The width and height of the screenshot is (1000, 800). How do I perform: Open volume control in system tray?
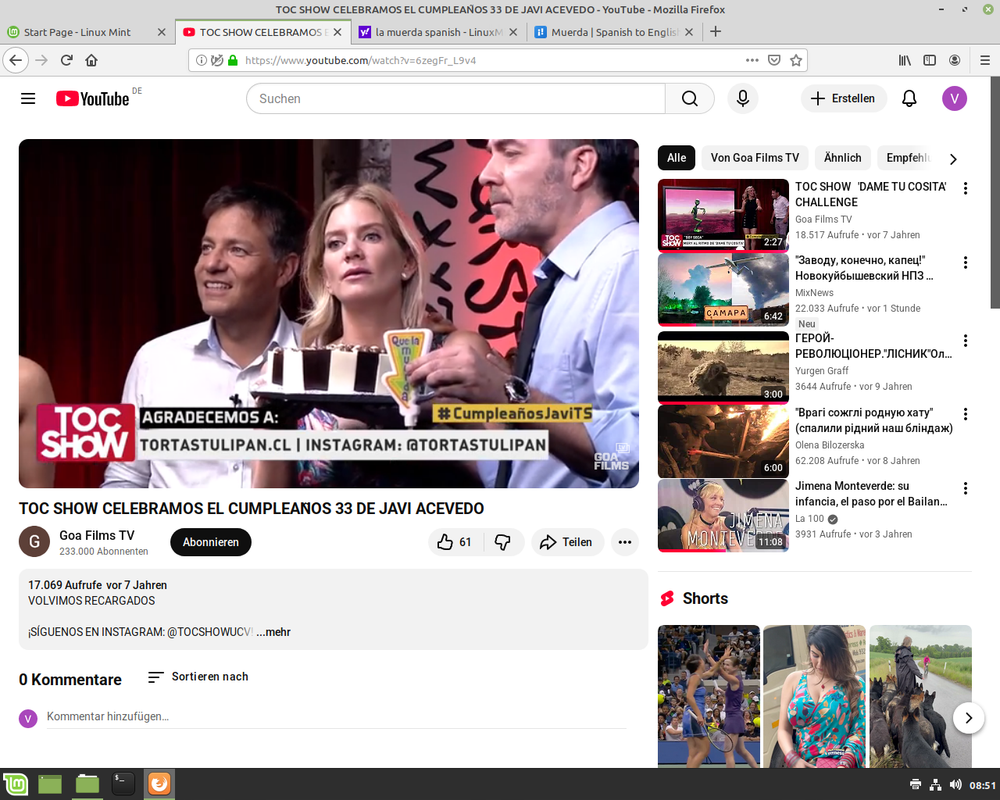[x=955, y=785]
